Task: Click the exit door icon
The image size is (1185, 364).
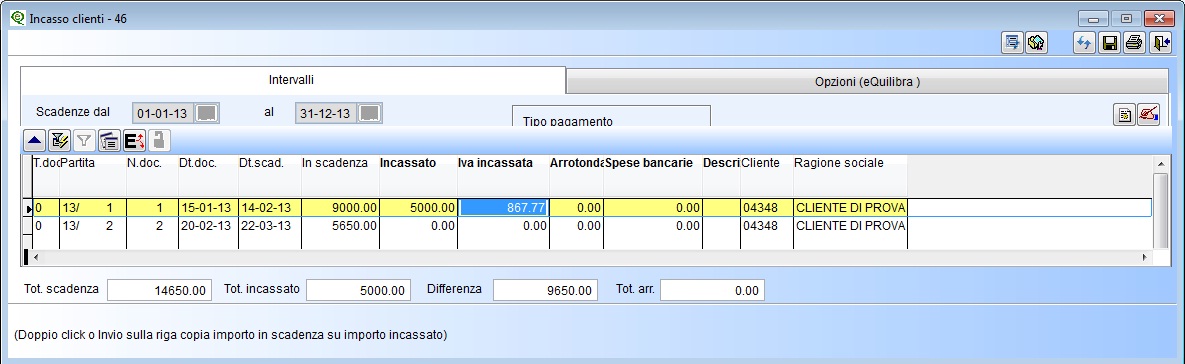Action: tap(1160, 44)
